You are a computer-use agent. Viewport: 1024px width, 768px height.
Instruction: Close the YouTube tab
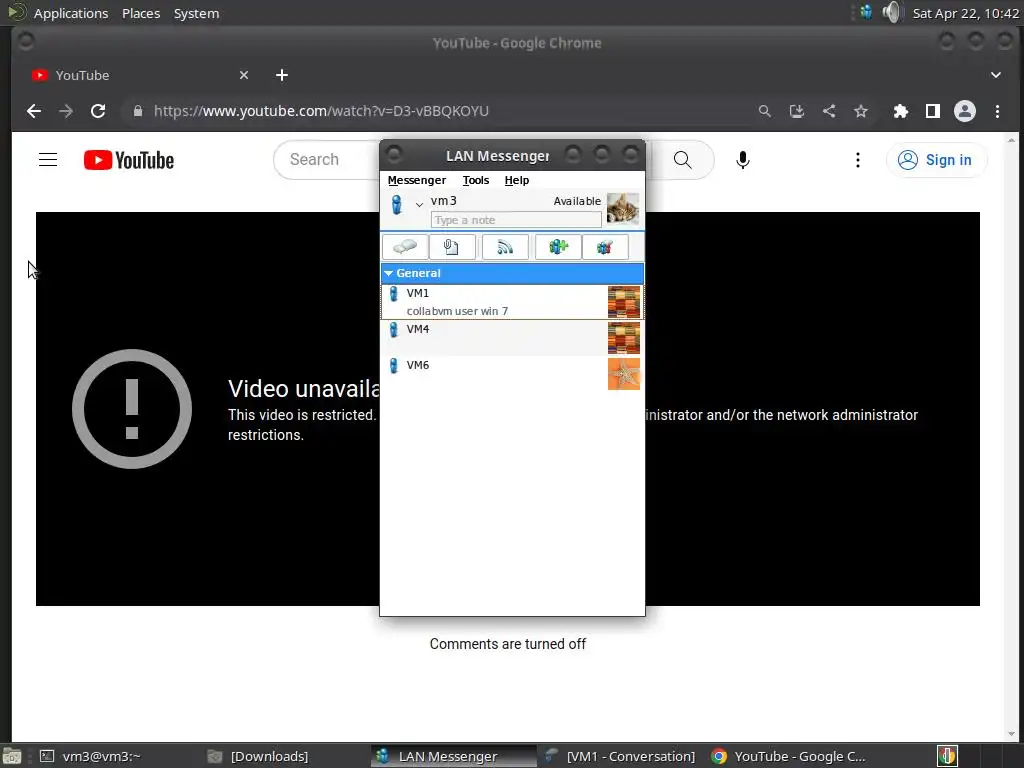point(244,75)
